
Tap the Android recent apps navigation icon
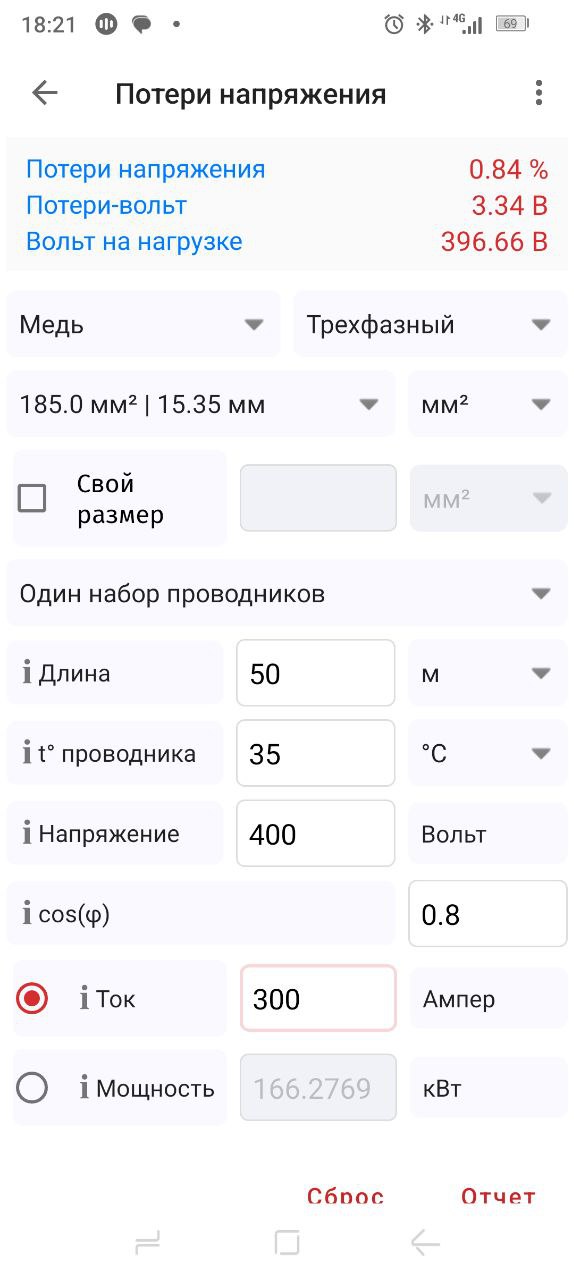pos(148,1243)
